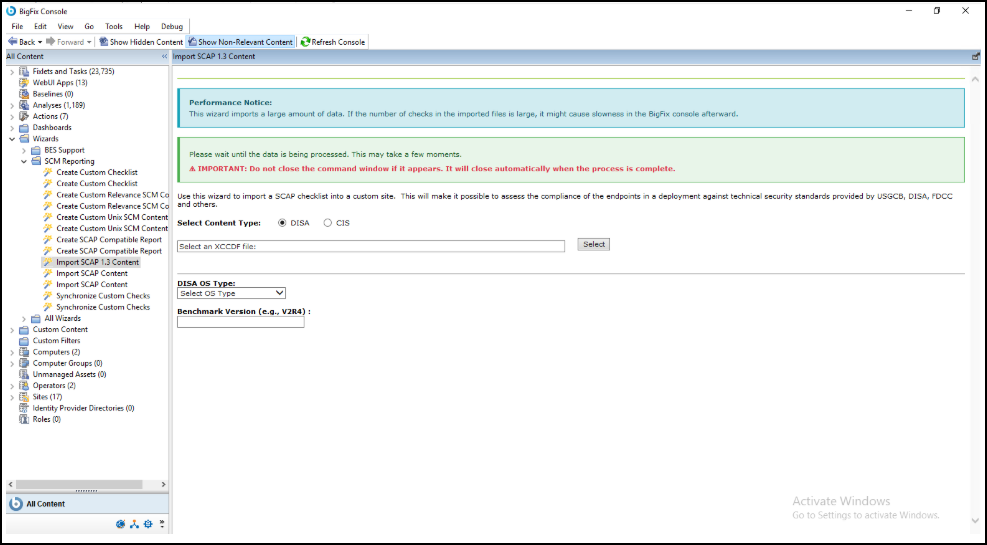This screenshot has width=987, height=545.
Task: Click the WebUI Apps node icon
Action: pyautogui.click(x=24, y=82)
